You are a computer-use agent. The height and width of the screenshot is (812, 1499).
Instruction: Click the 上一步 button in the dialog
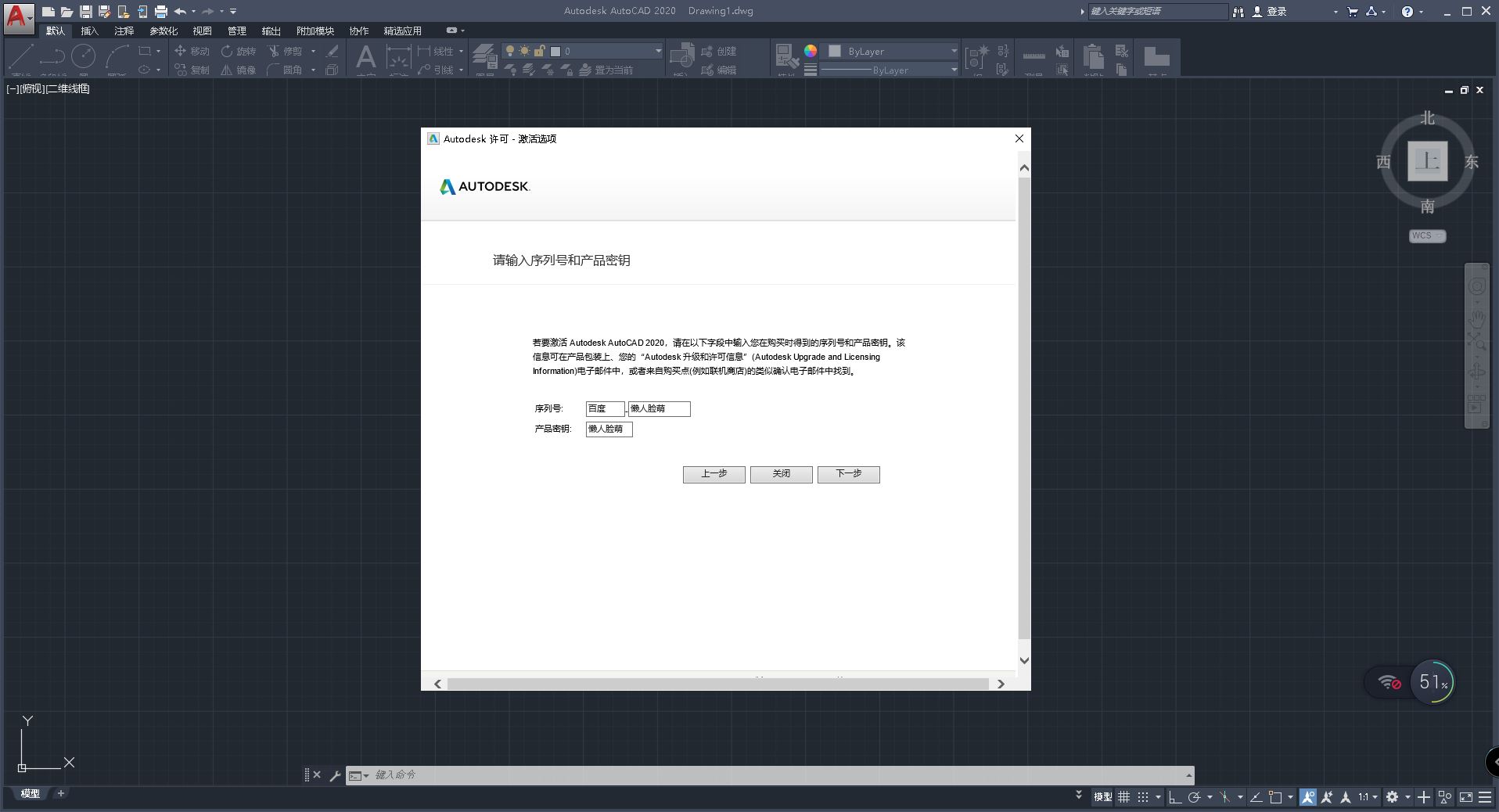pyautogui.click(x=714, y=474)
